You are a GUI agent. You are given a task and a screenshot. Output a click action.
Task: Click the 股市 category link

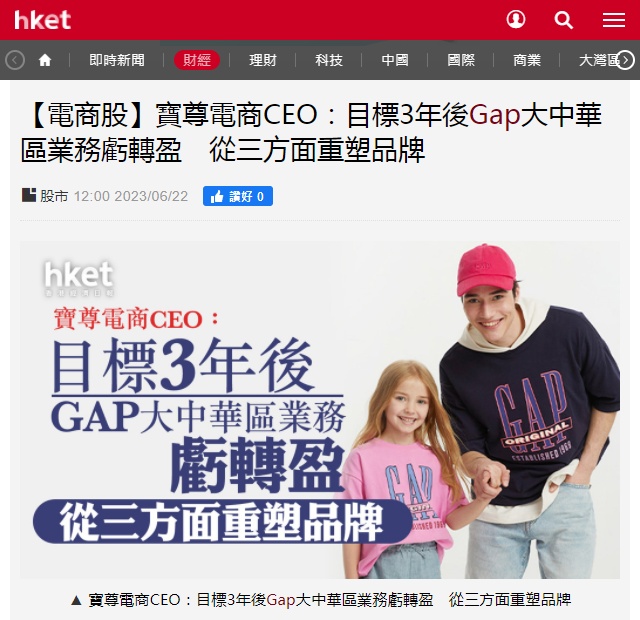[x=54, y=196]
